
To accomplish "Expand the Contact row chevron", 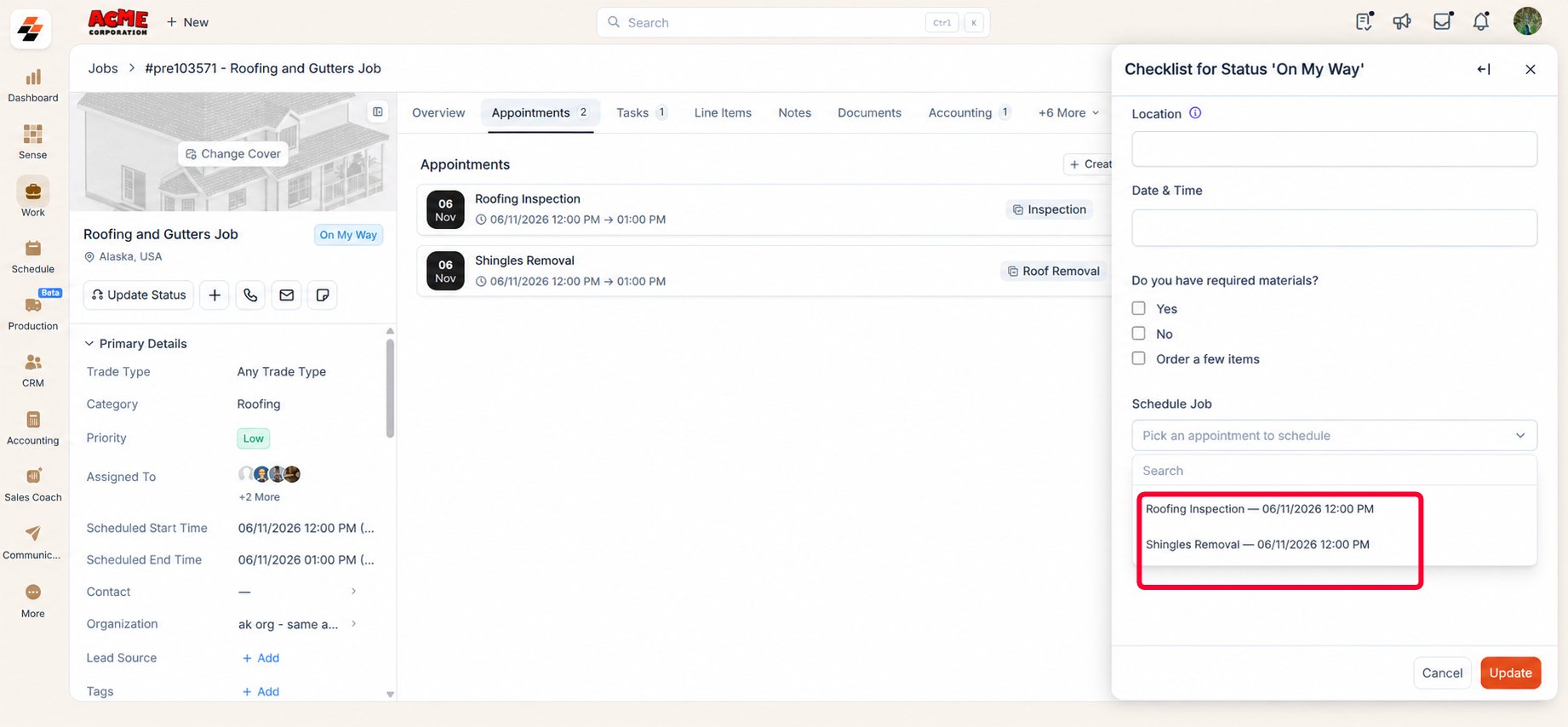I will pos(354,591).
